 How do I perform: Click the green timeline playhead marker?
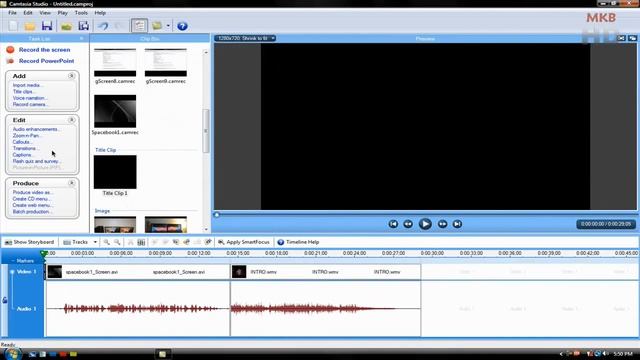(44, 253)
